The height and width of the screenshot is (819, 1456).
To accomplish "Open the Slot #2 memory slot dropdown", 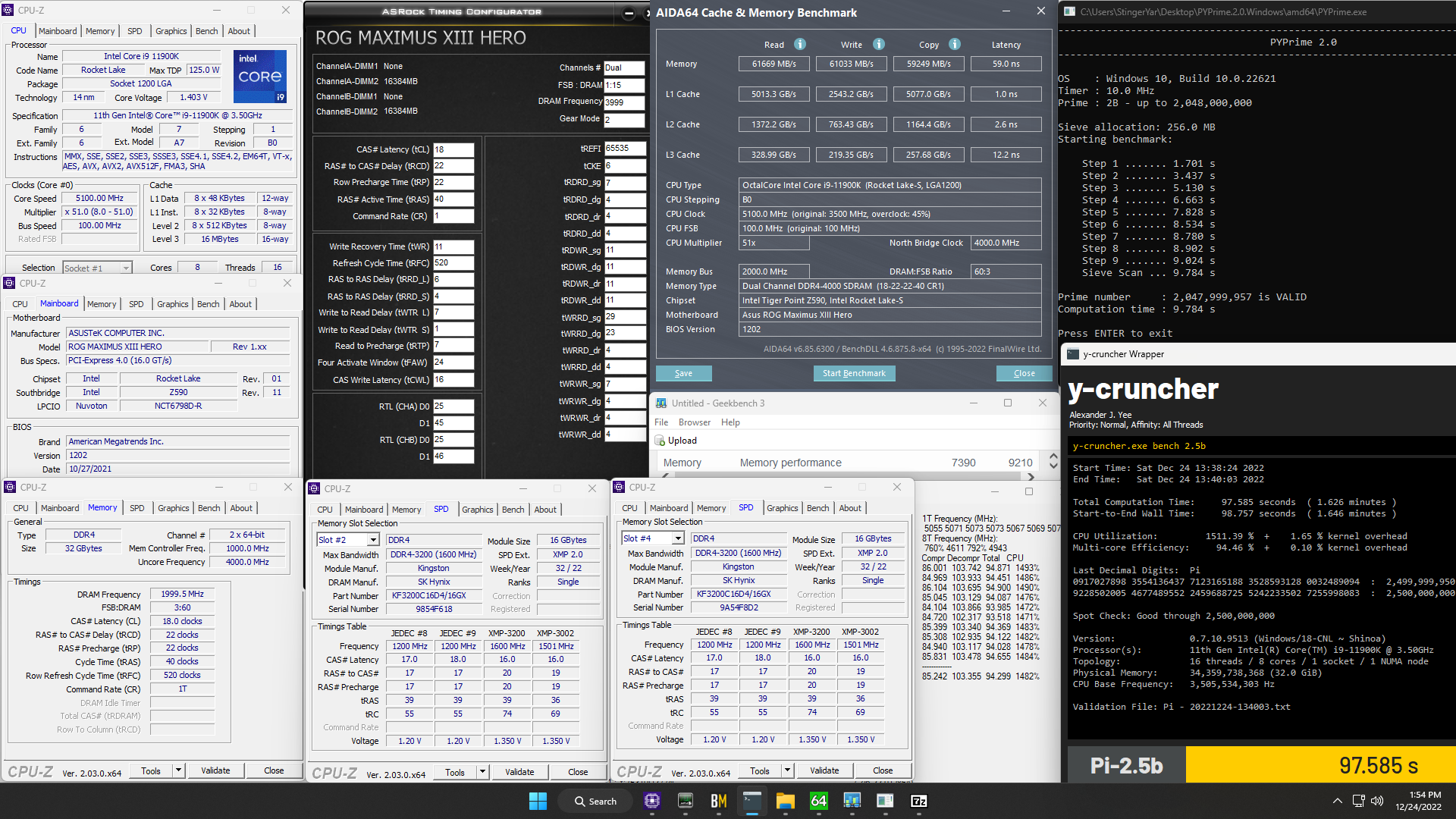I will click(x=347, y=539).
